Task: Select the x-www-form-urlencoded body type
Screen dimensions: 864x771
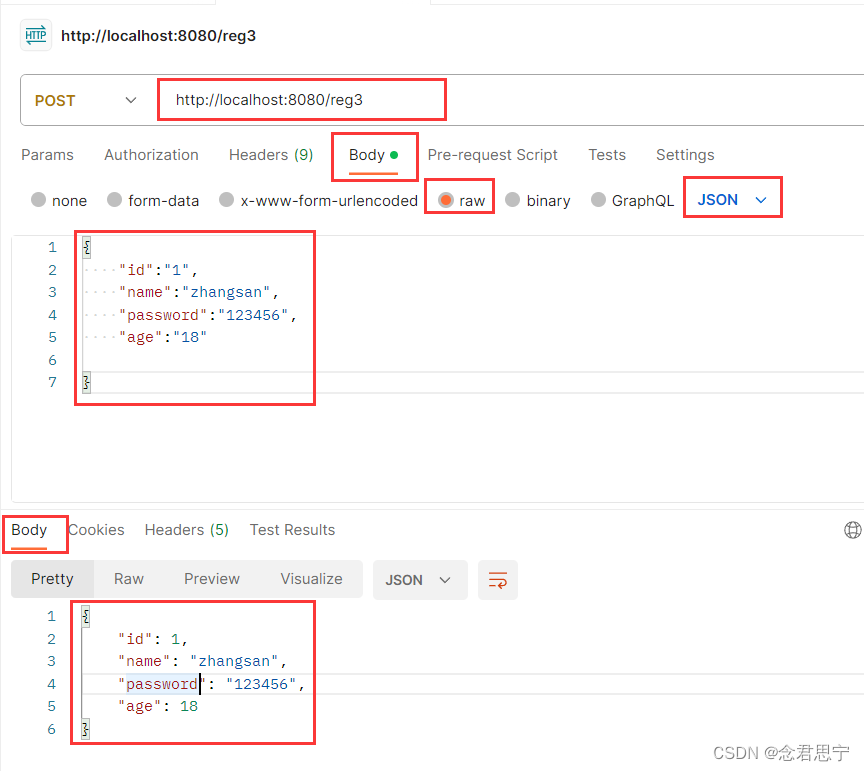Action: [x=317, y=200]
